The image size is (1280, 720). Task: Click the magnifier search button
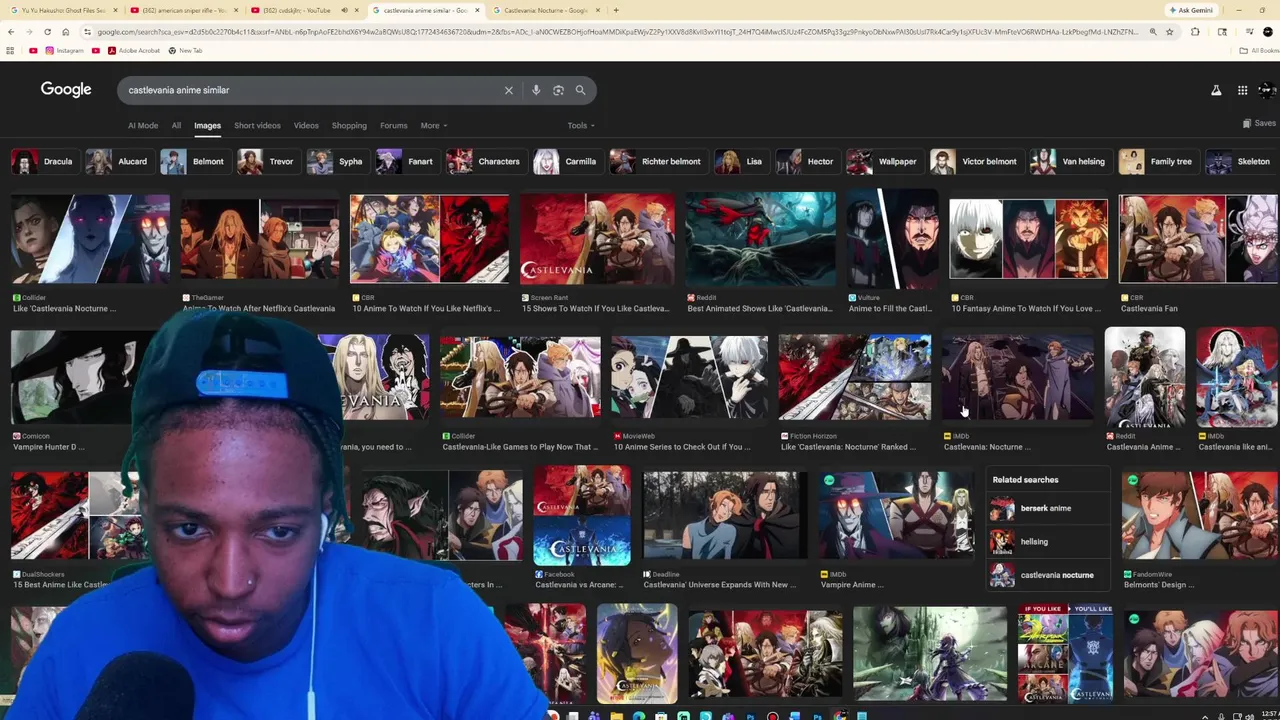click(580, 90)
